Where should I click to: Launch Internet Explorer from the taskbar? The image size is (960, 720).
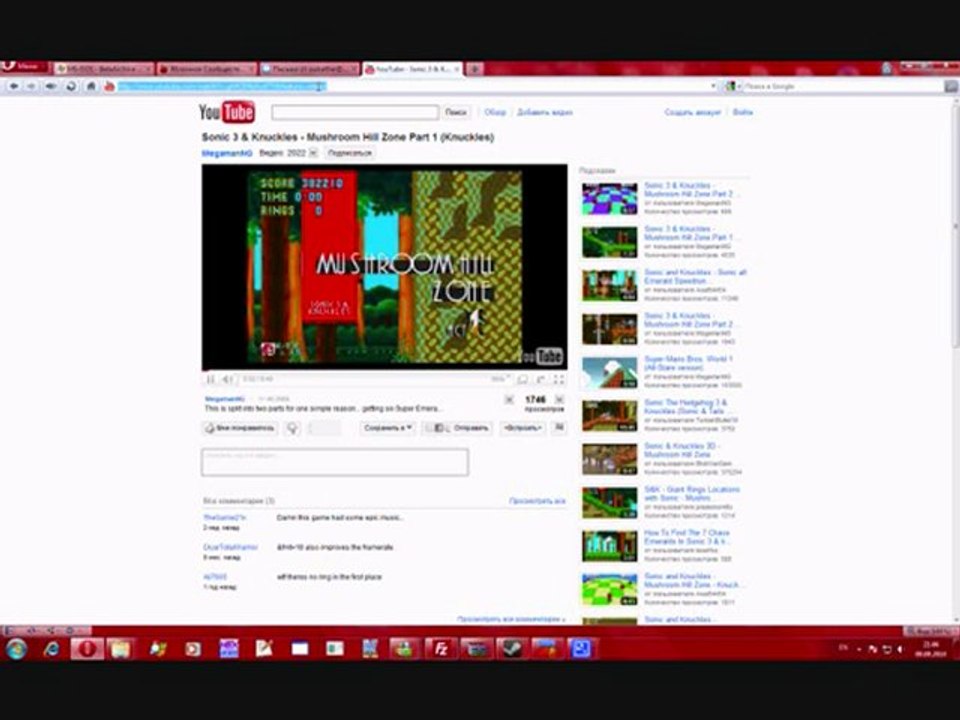tap(51, 648)
